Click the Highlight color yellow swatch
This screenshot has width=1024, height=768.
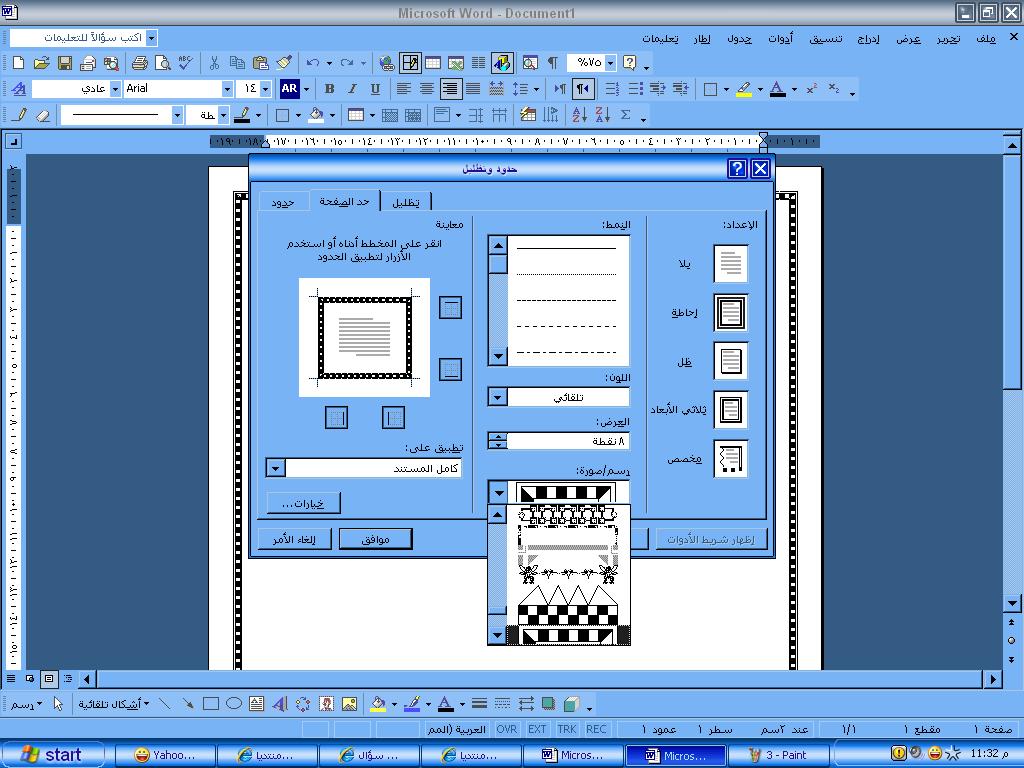click(744, 89)
